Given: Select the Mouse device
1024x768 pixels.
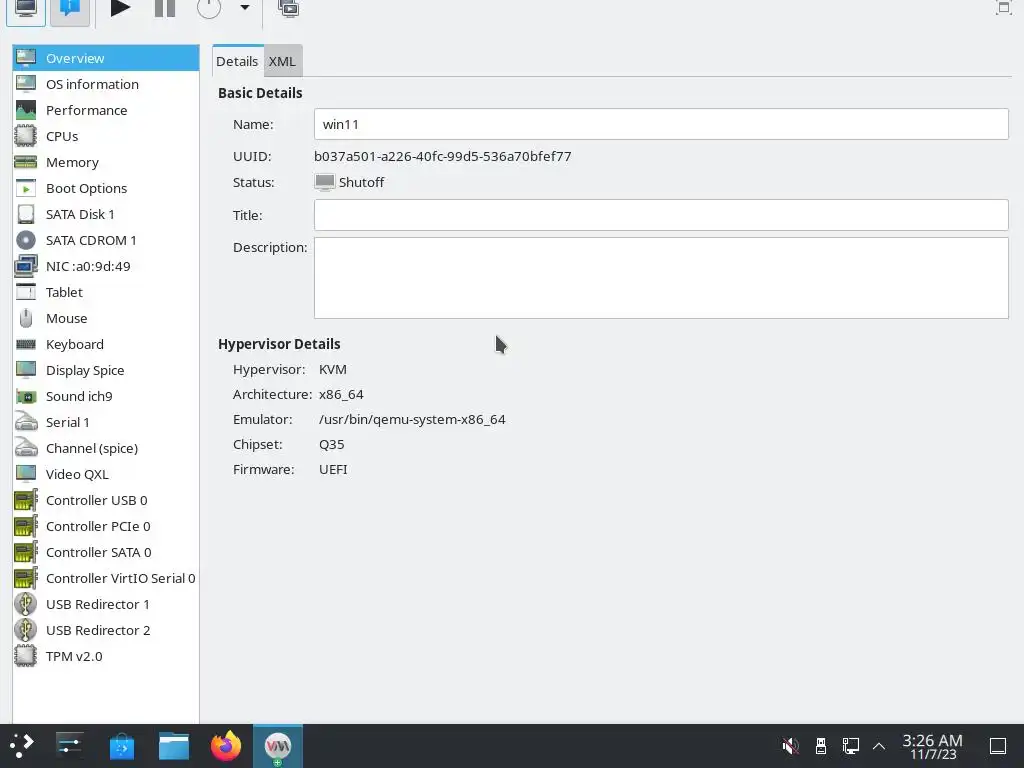Looking at the screenshot, I should 106,318.
